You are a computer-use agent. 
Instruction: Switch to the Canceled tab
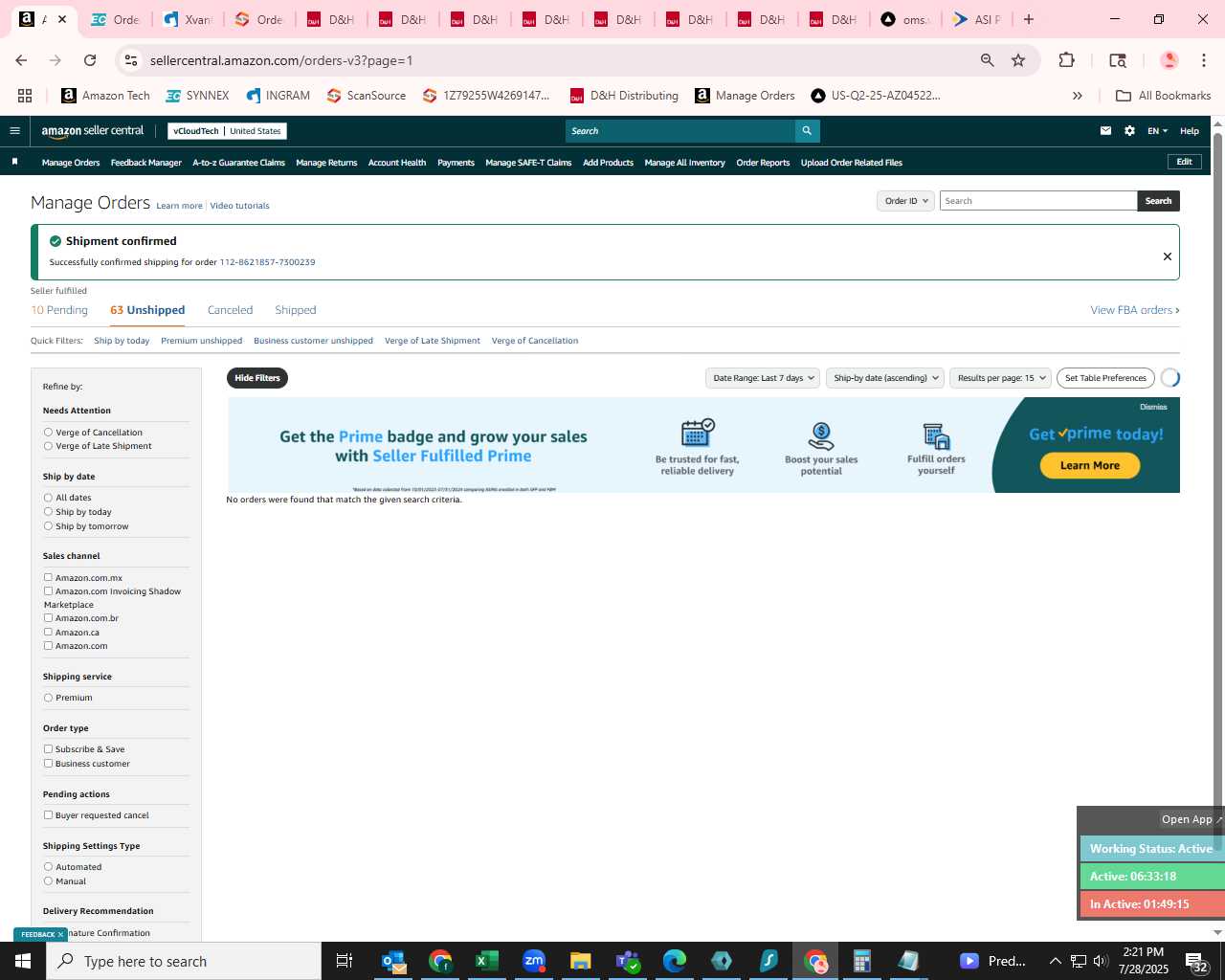pyautogui.click(x=230, y=310)
